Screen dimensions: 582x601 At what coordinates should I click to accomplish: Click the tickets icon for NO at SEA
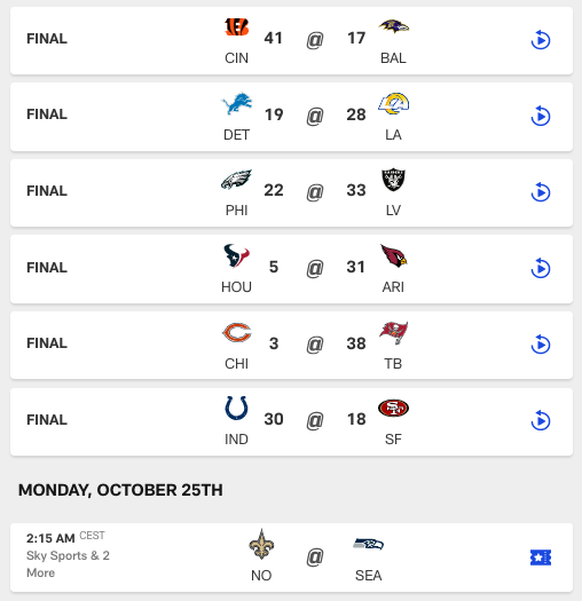pos(541,558)
